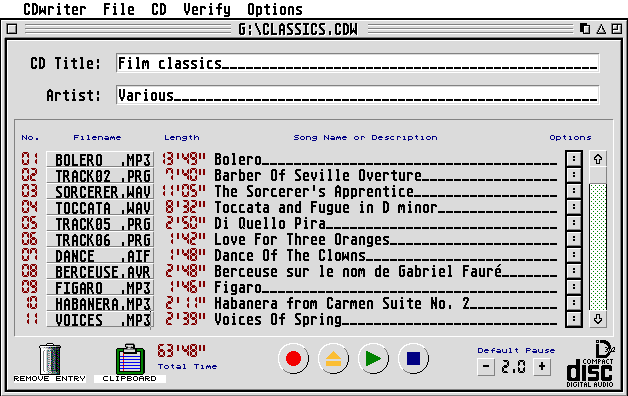Image resolution: width=628 pixels, height=396 pixels.
Task: Click the Artist input field
Action: click(358, 95)
